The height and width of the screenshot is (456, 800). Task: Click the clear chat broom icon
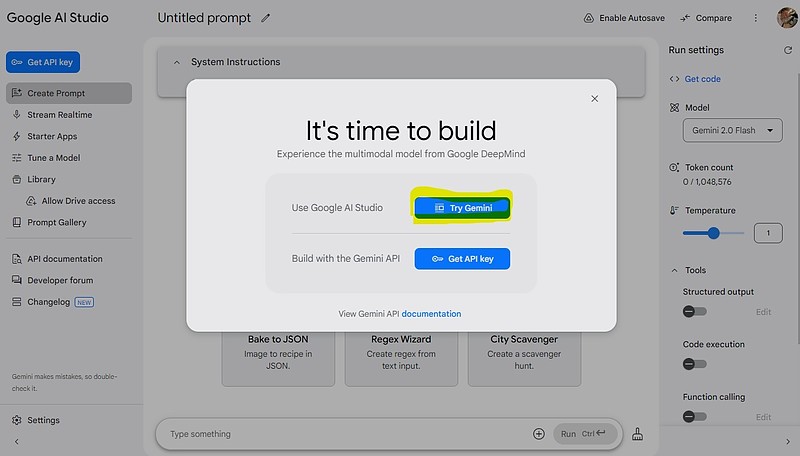click(x=637, y=434)
